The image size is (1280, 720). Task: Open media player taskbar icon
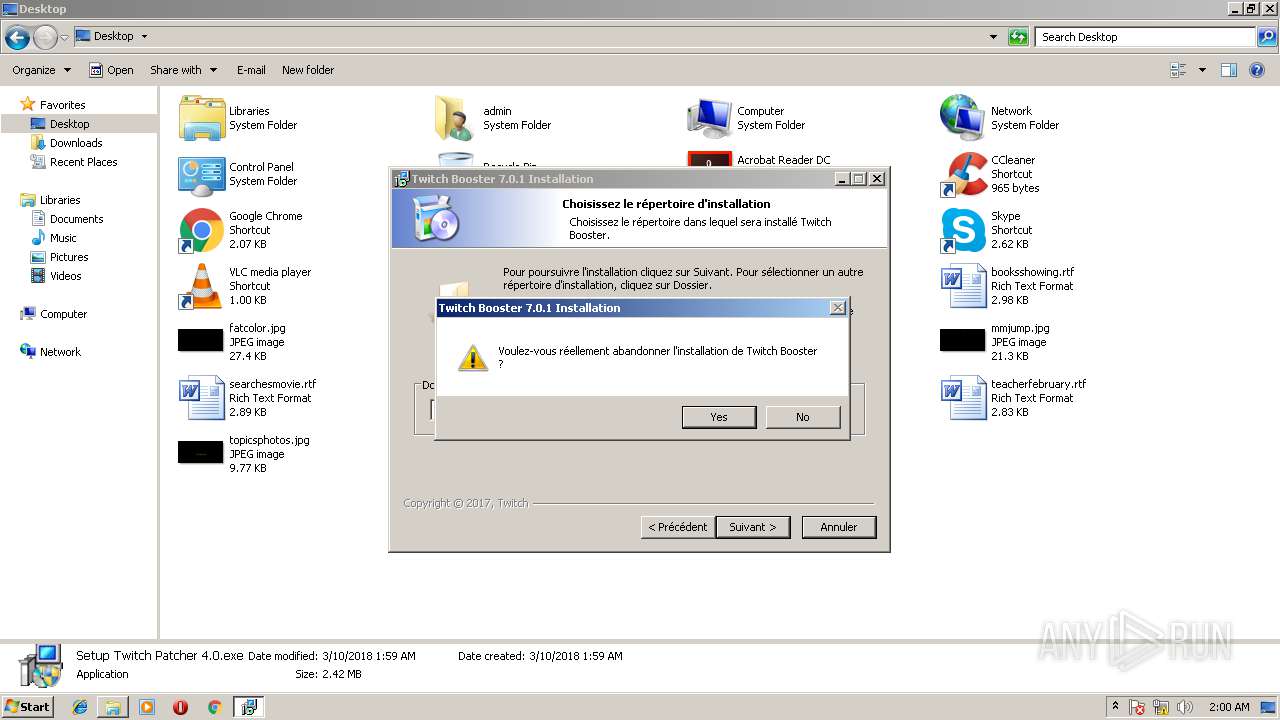(147, 707)
